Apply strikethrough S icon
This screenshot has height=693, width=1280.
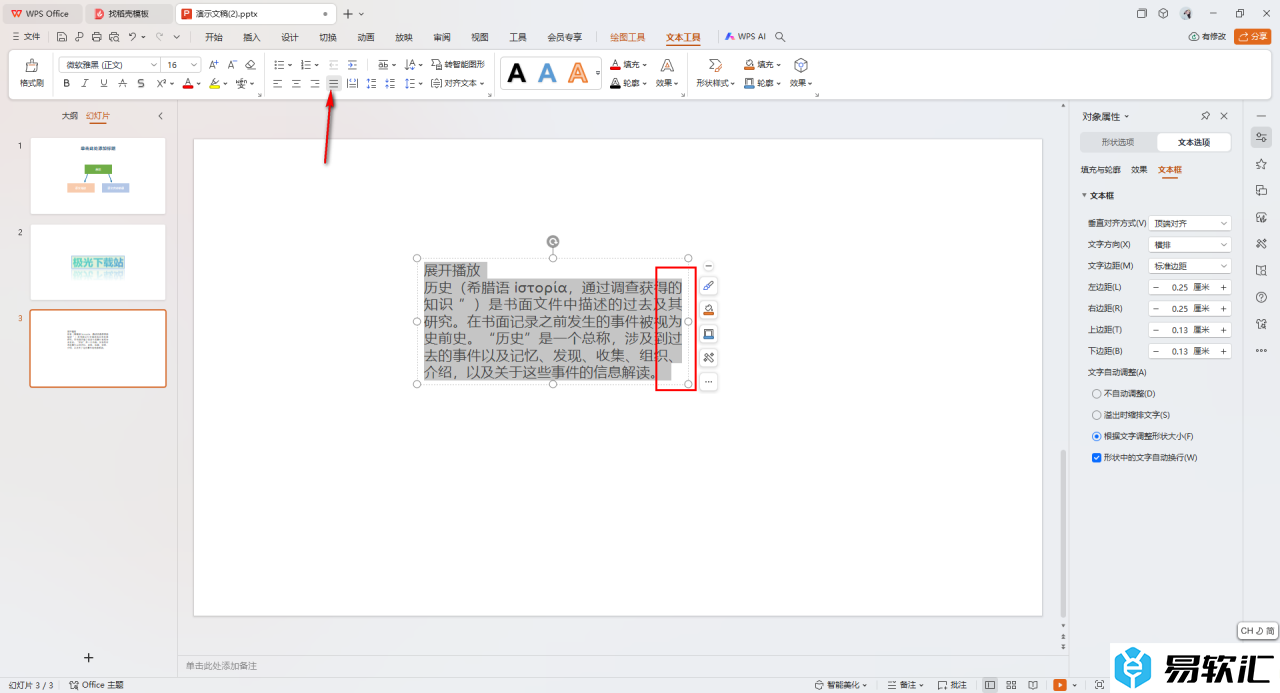tap(141, 83)
